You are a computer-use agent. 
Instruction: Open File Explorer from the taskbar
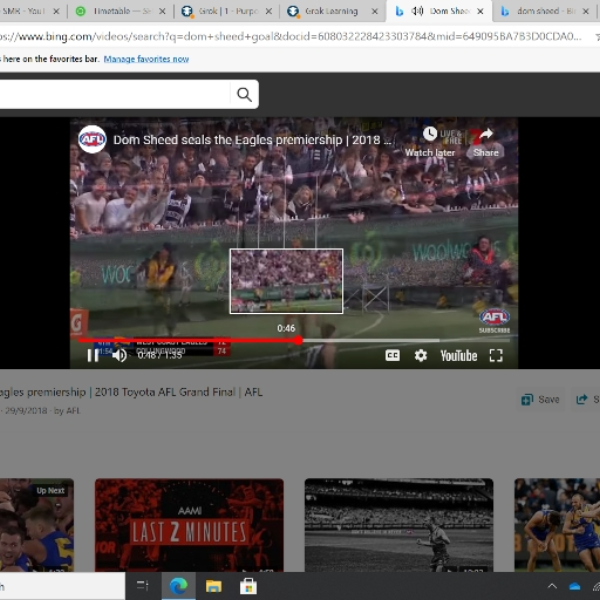coord(214,586)
